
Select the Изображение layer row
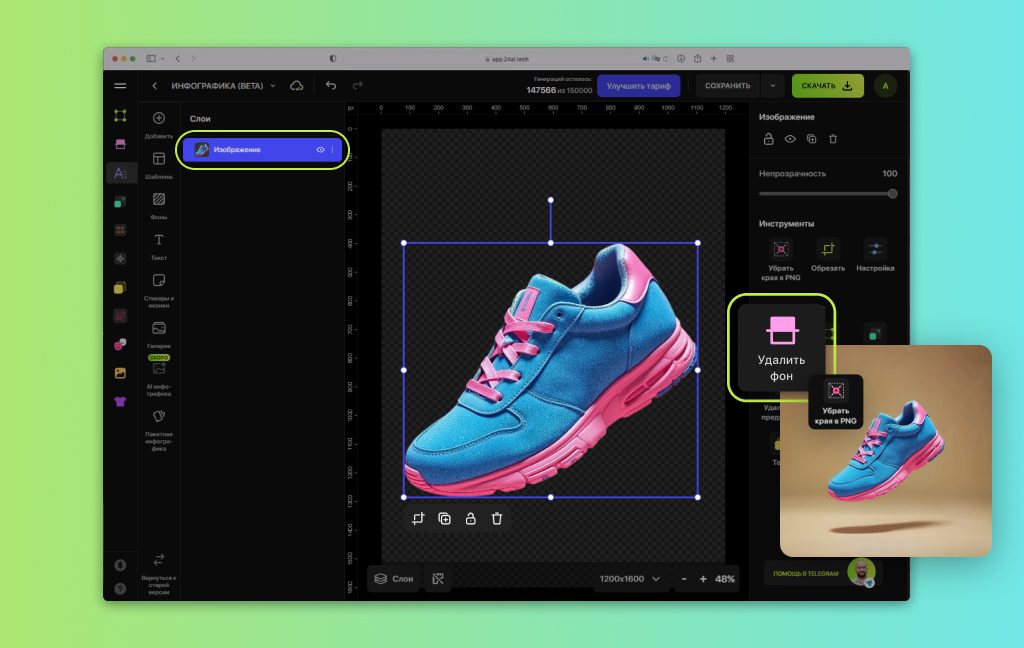point(262,150)
